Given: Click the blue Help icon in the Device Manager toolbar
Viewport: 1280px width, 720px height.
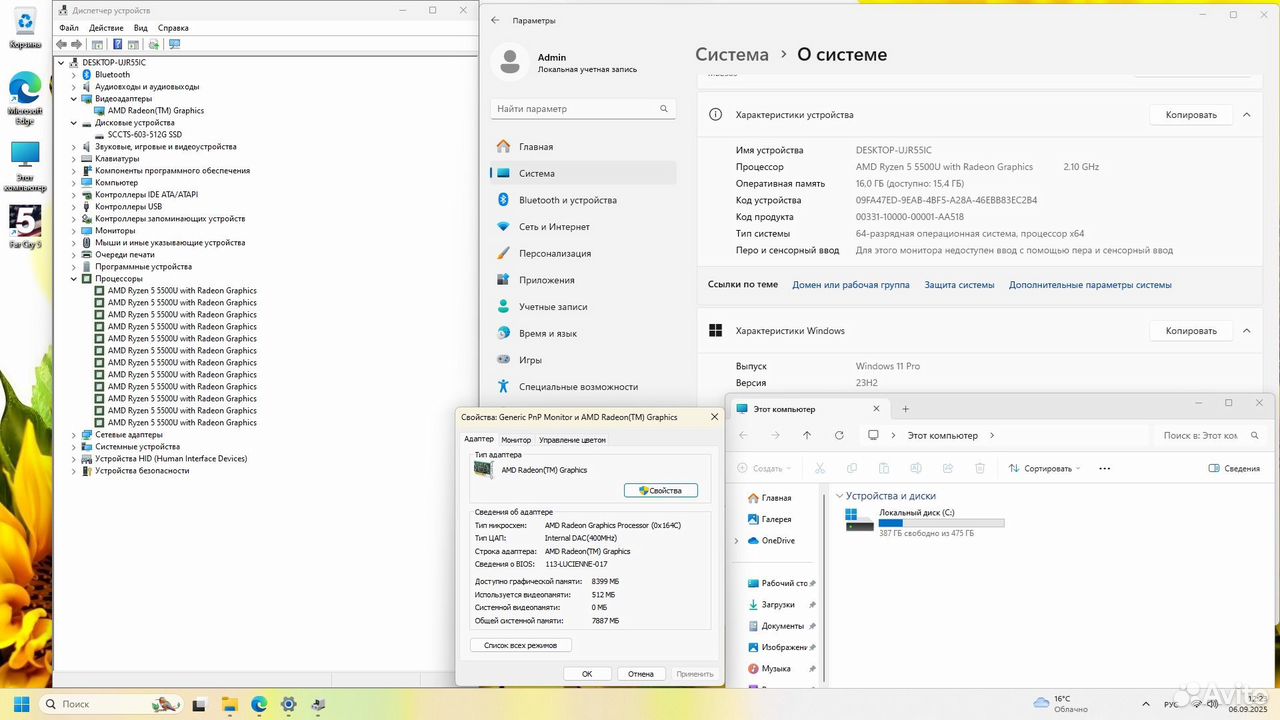Looking at the screenshot, I should coord(117,44).
